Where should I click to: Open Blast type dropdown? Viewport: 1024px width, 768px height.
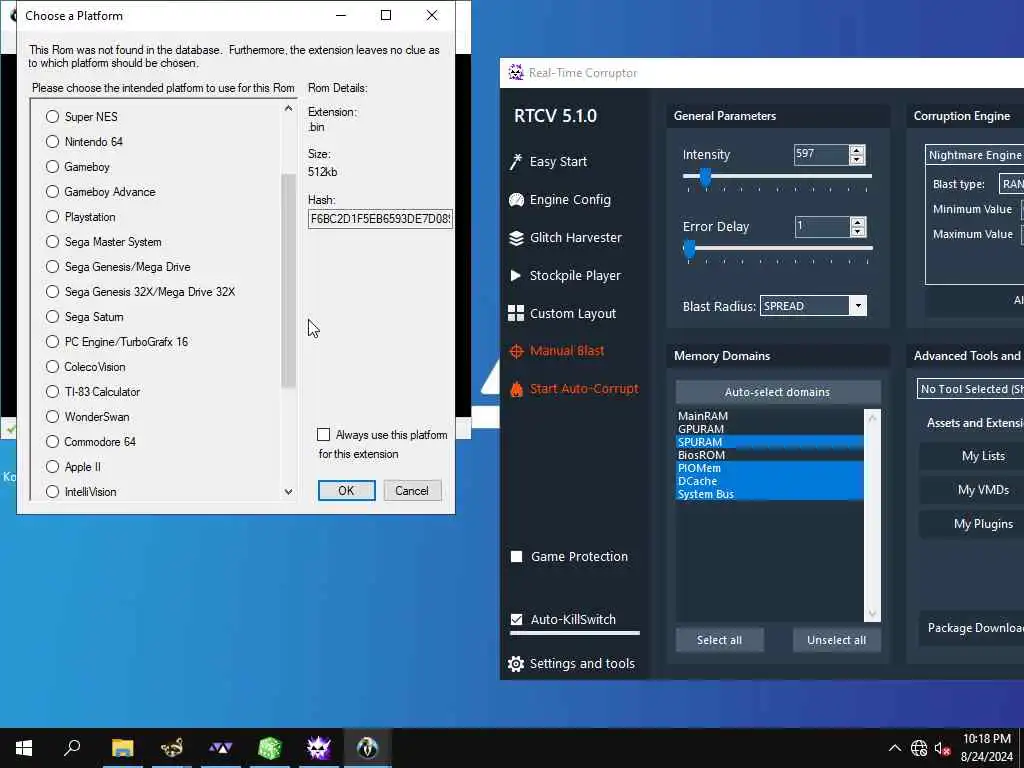pos(1012,184)
